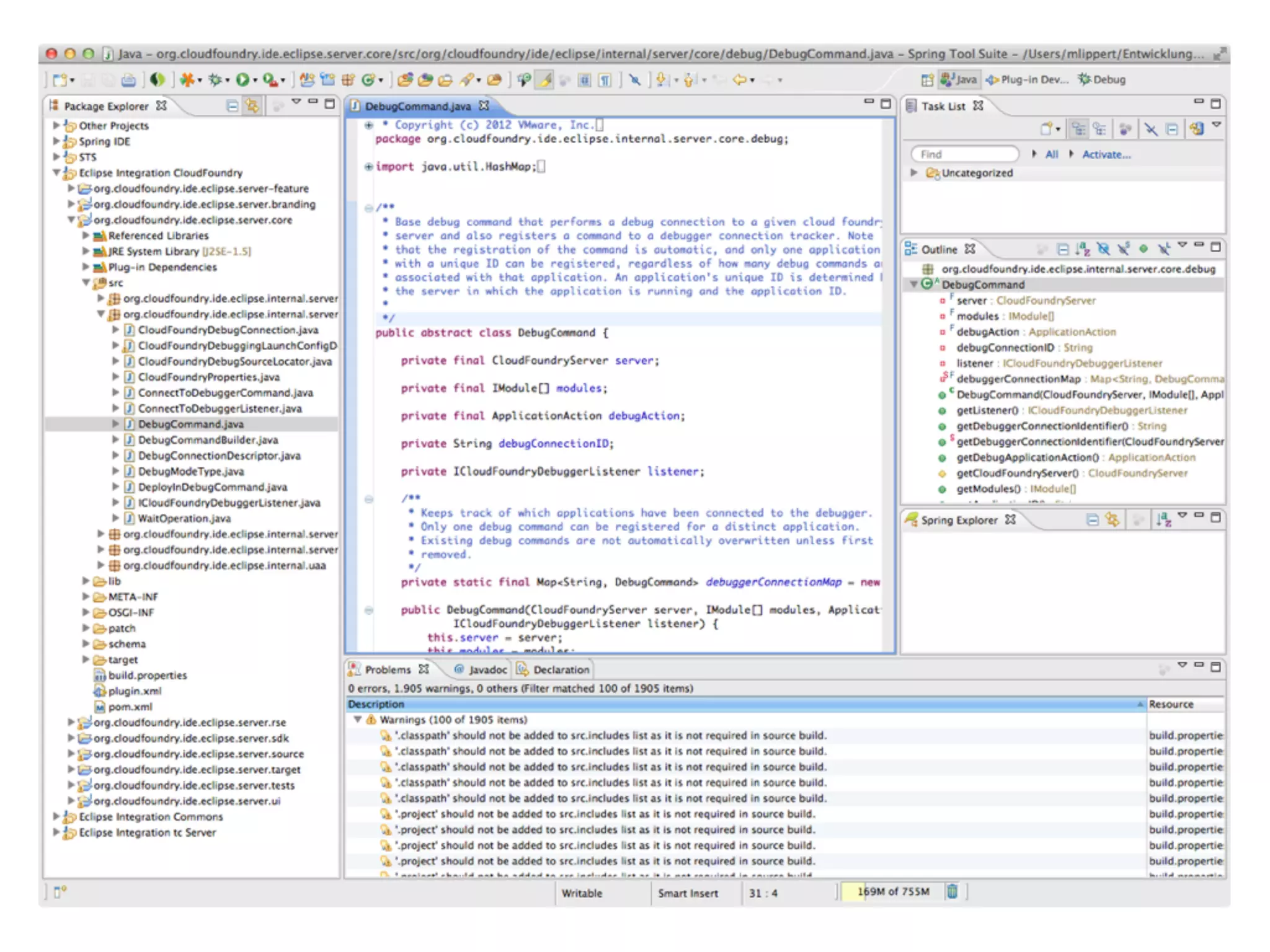Screen dimensions: 1270x952
Task: Switch to Debug perspective
Action: point(1102,80)
